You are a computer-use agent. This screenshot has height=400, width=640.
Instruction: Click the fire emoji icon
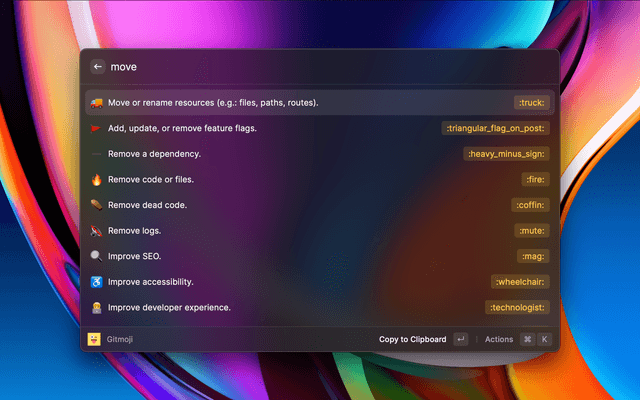coord(96,179)
